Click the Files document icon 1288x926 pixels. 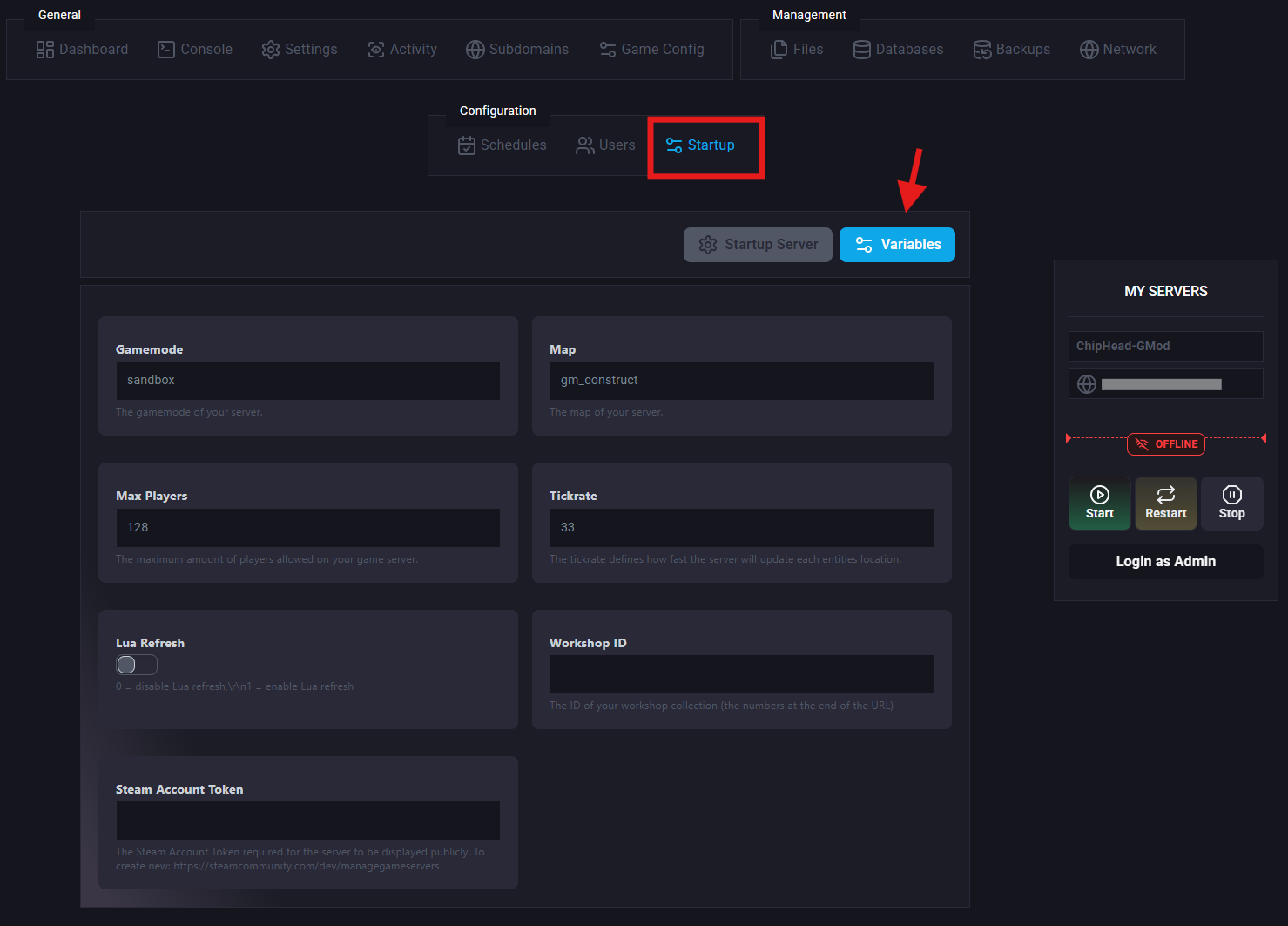[779, 50]
